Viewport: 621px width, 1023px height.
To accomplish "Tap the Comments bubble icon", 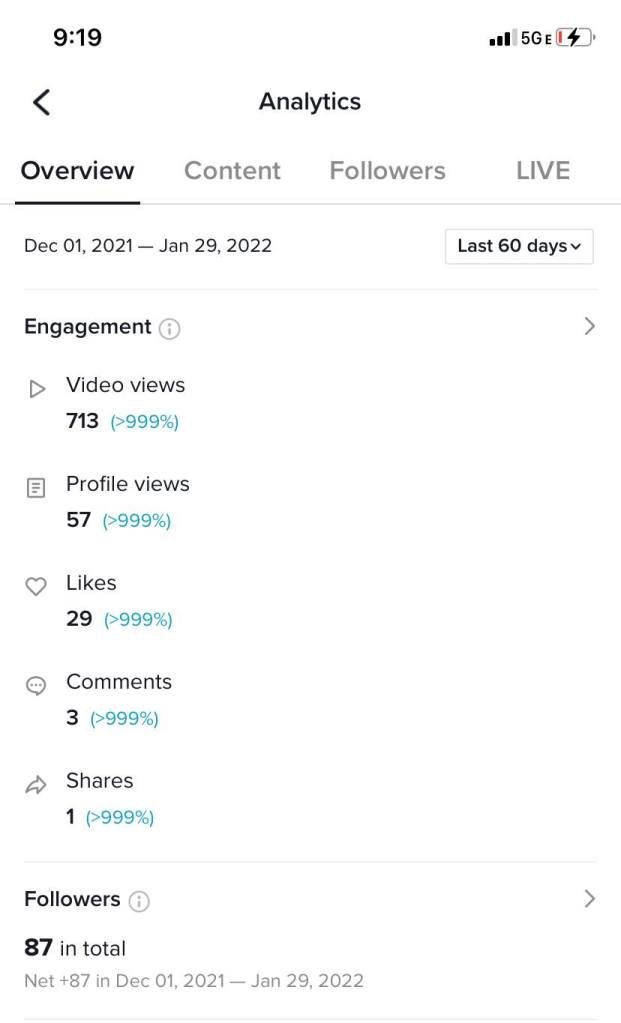I will click(x=36, y=686).
